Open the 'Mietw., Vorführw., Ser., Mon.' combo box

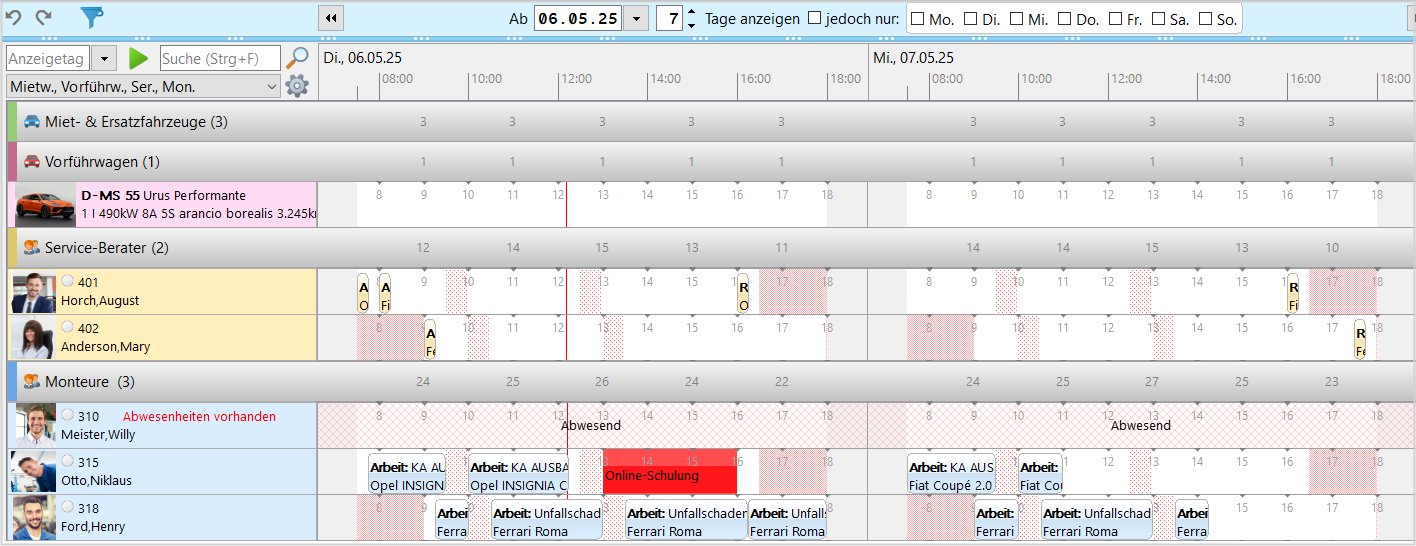click(143, 87)
